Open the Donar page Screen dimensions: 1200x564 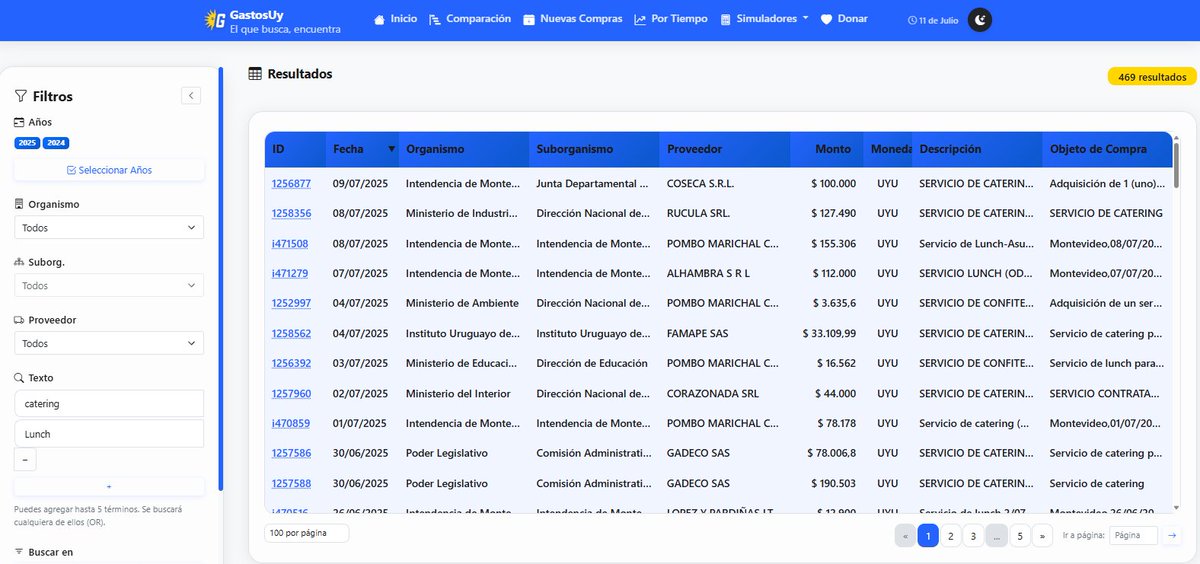coord(843,19)
